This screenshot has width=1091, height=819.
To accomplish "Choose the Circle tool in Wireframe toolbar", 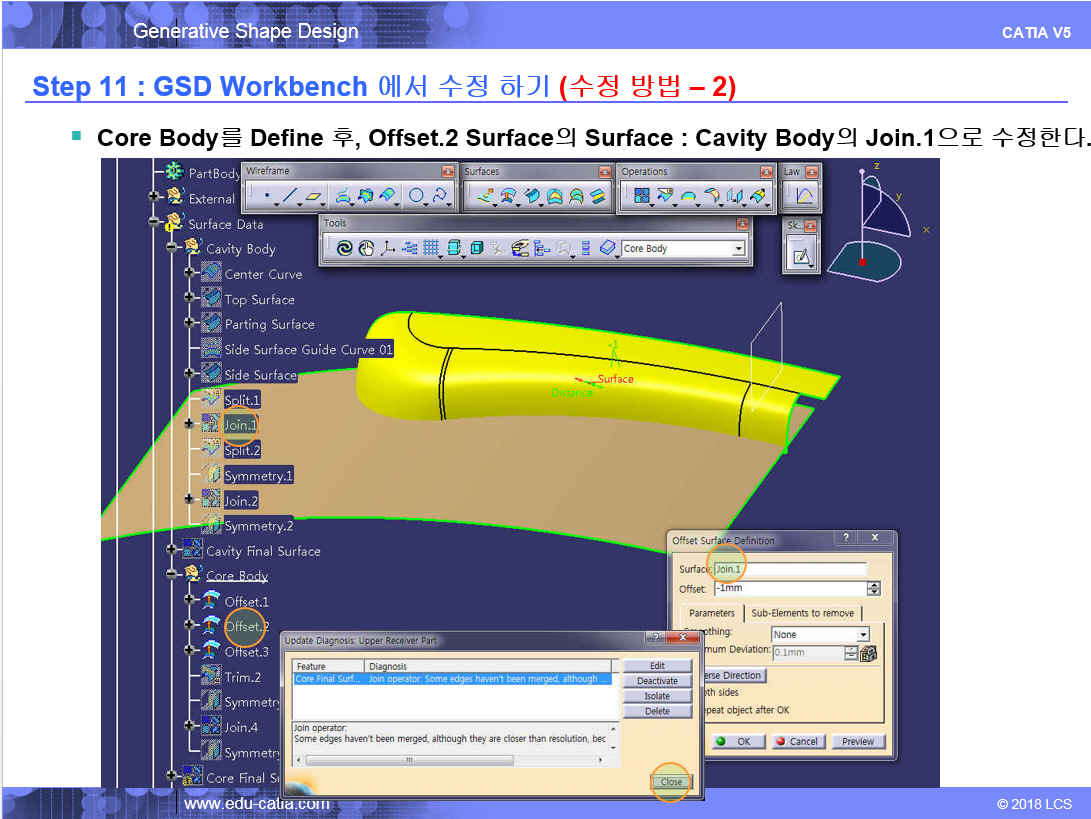I will [x=416, y=196].
